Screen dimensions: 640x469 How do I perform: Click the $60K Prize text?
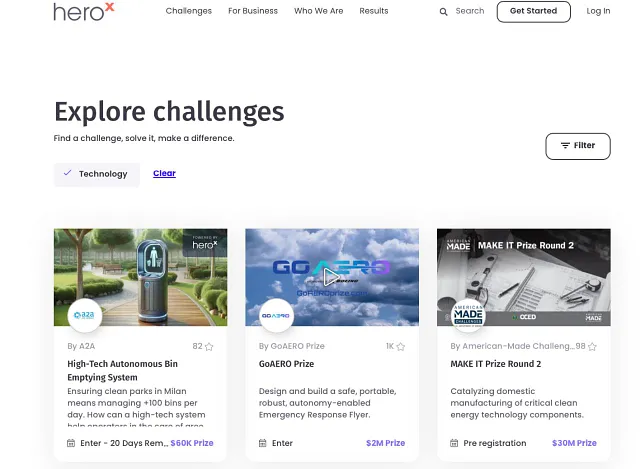pyautogui.click(x=192, y=443)
